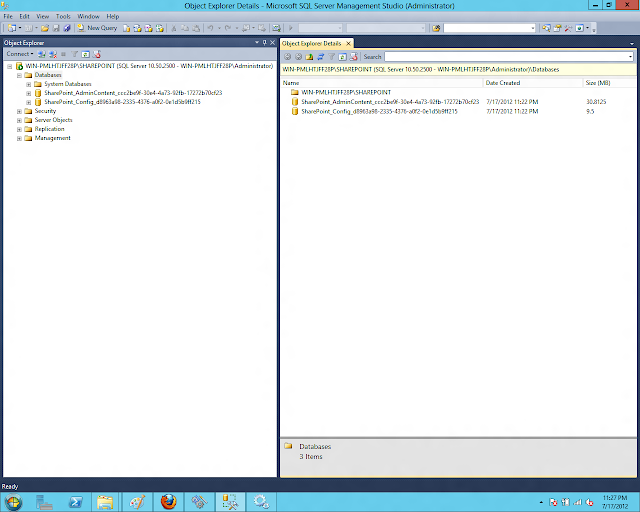The height and width of the screenshot is (512, 640).
Task: Click the Up folder icon in Details toolbar
Action: [309, 57]
